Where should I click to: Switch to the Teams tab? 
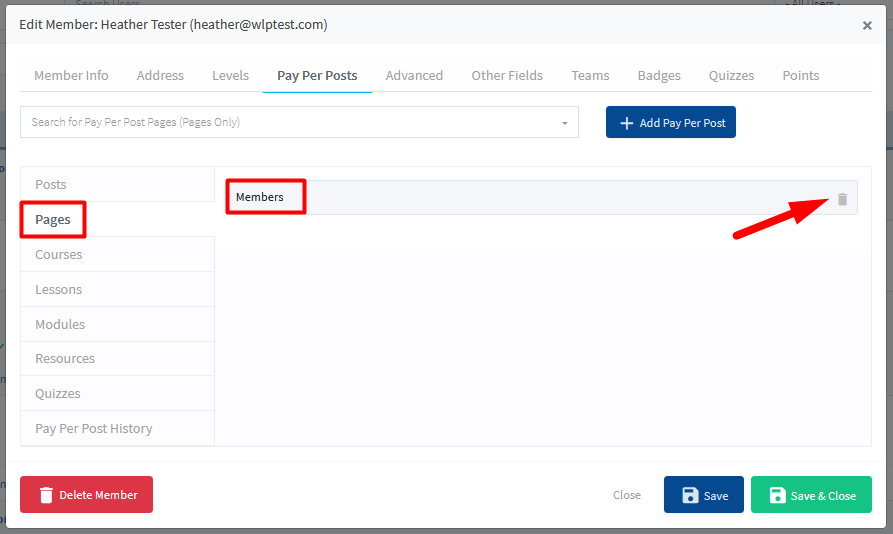click(x=590, y=76)
